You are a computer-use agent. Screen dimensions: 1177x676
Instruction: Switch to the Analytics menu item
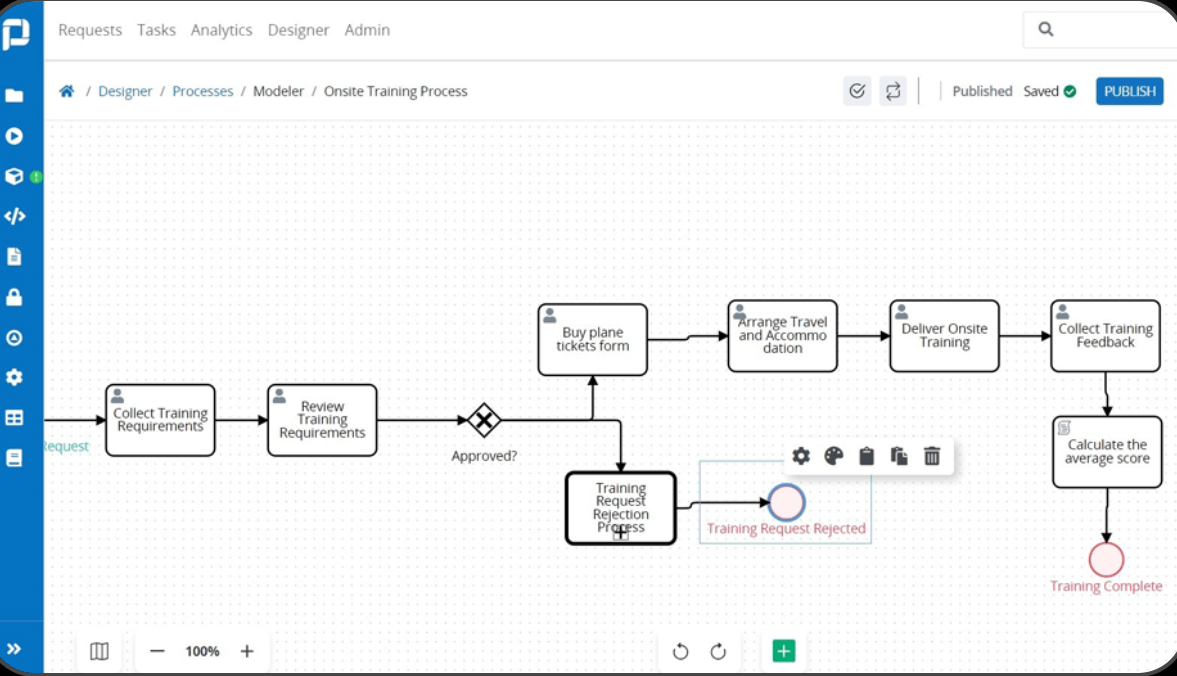point(221,30)
